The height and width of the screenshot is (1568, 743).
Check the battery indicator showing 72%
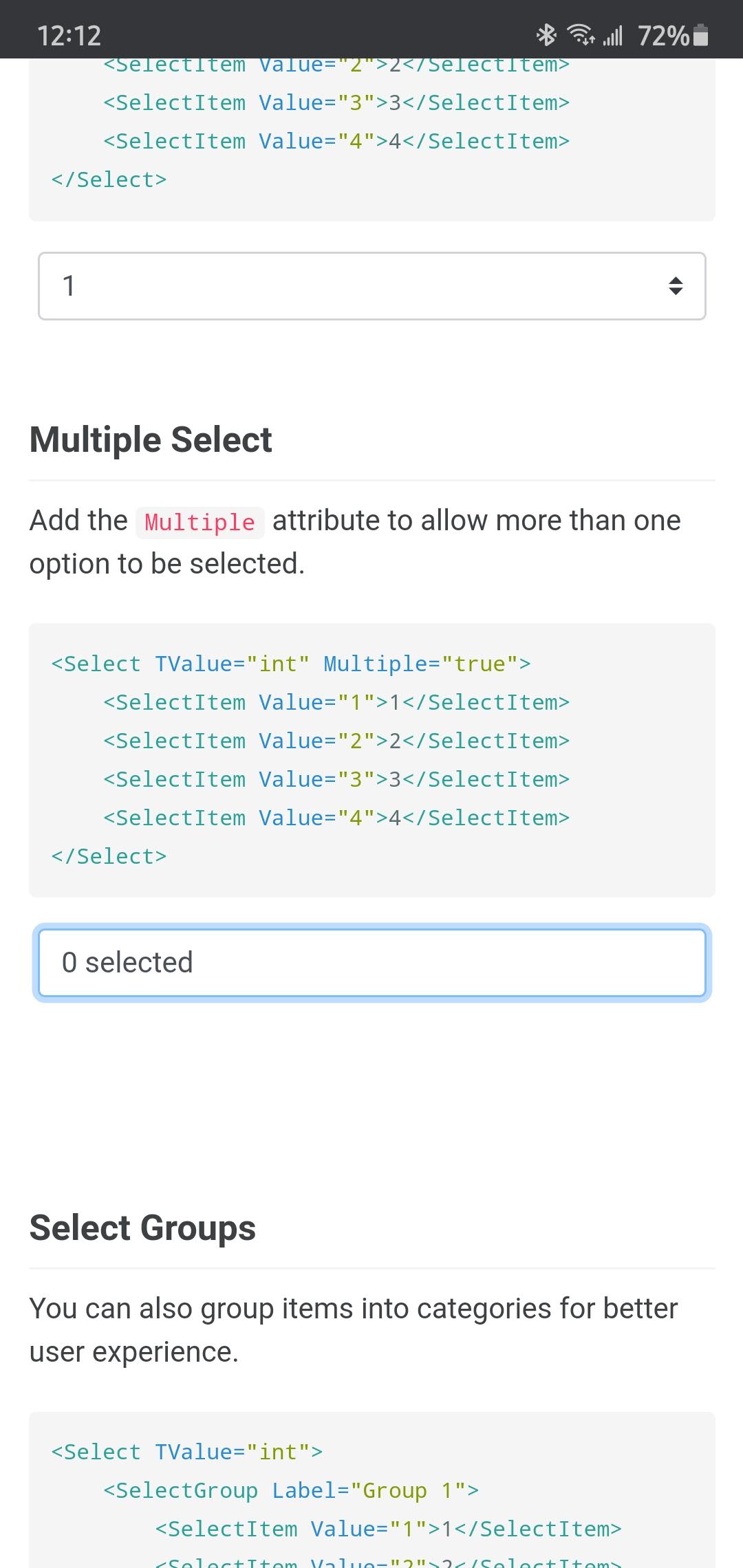coord(665,36)
